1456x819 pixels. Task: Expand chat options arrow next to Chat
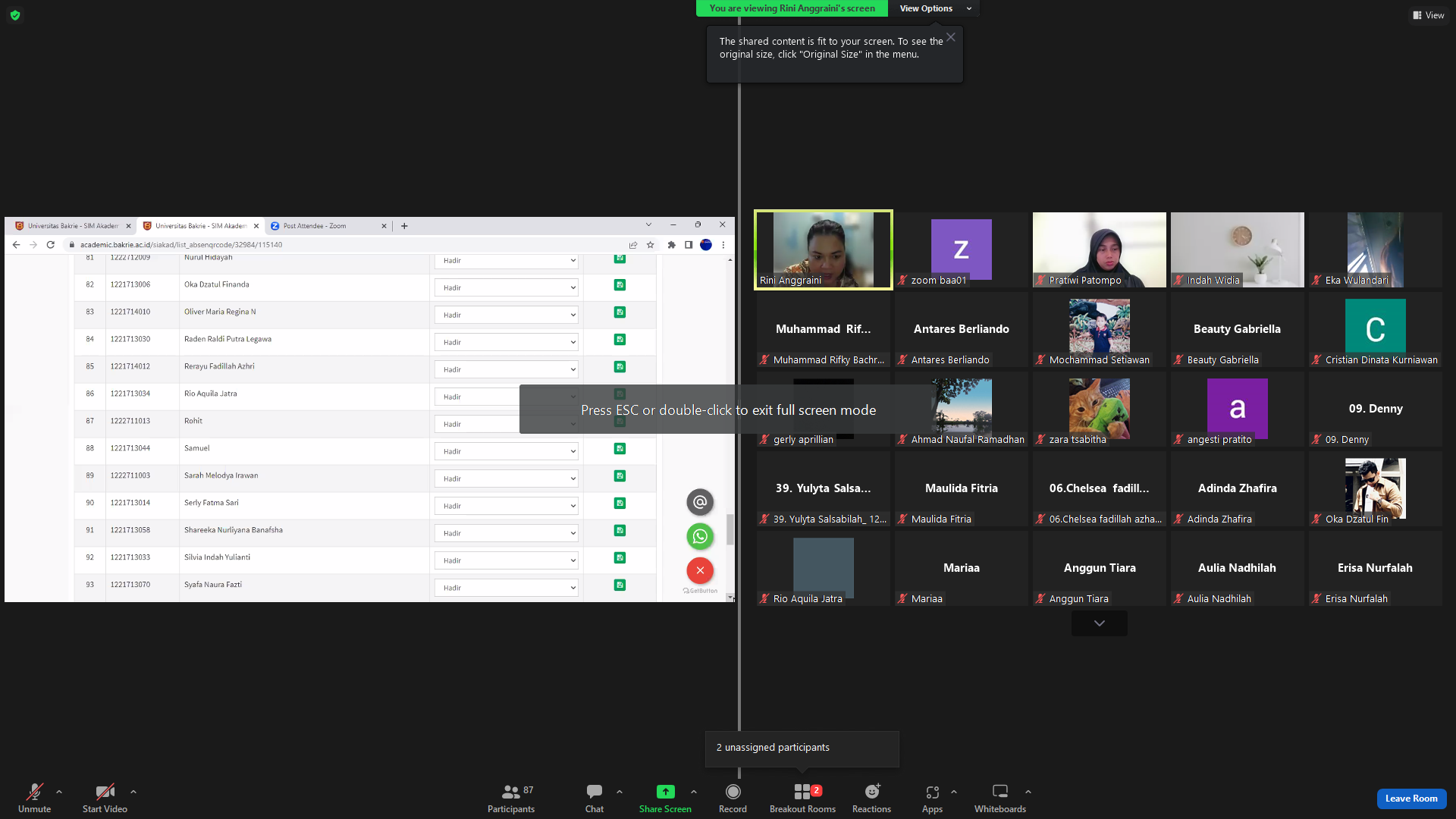pyautogui.click(x=620, y=792)
